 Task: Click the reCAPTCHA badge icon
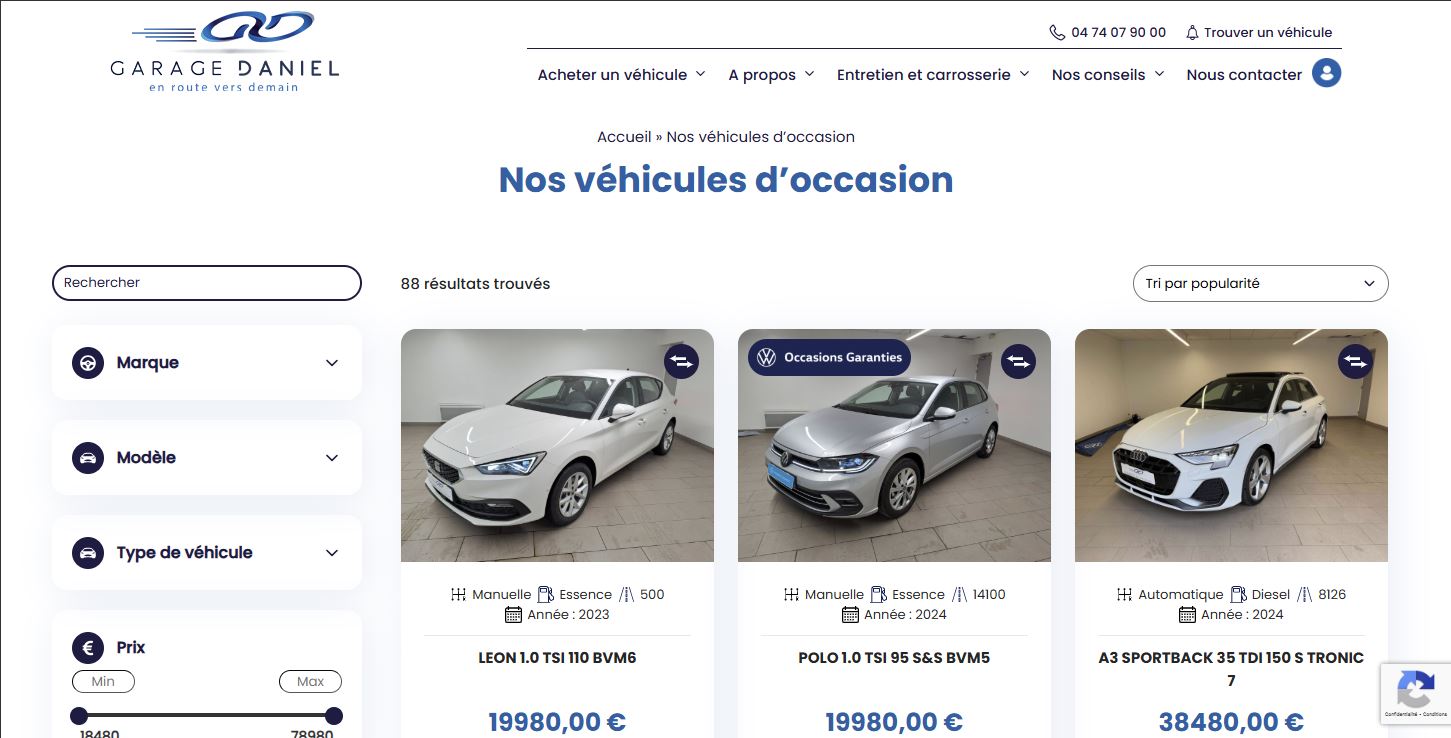click(1415, 692)
